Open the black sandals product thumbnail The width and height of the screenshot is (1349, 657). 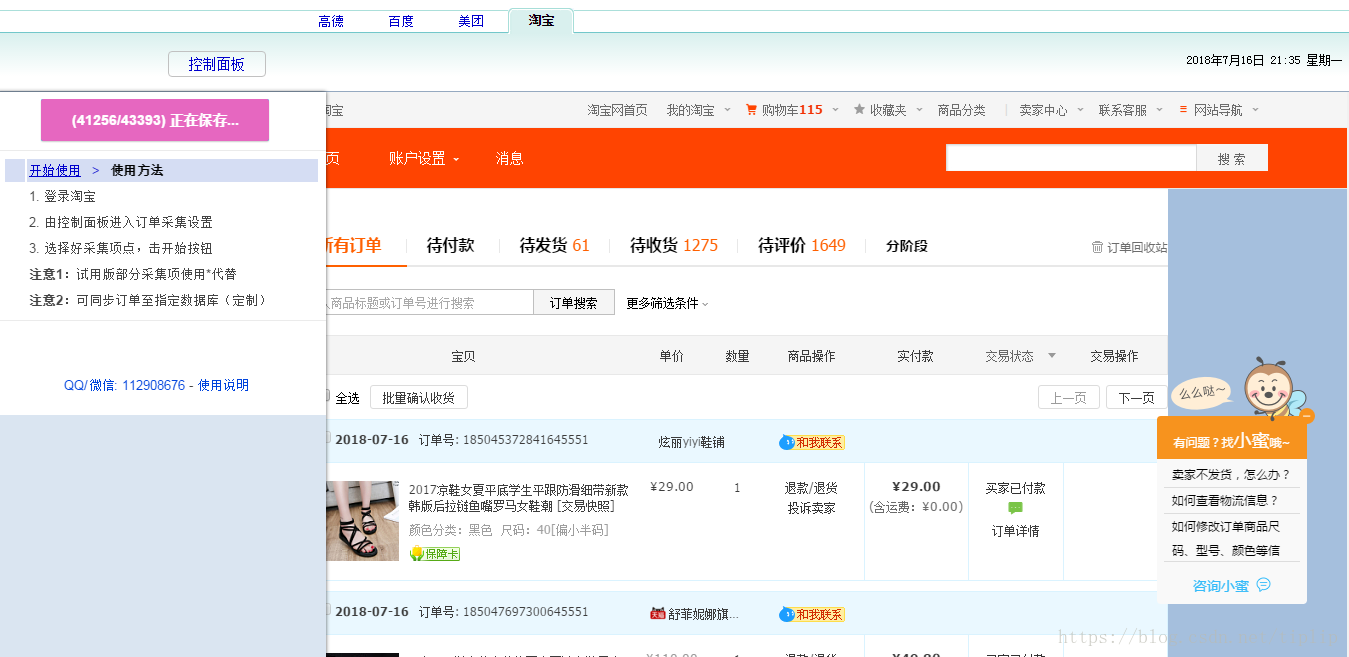tap(362, 520)
